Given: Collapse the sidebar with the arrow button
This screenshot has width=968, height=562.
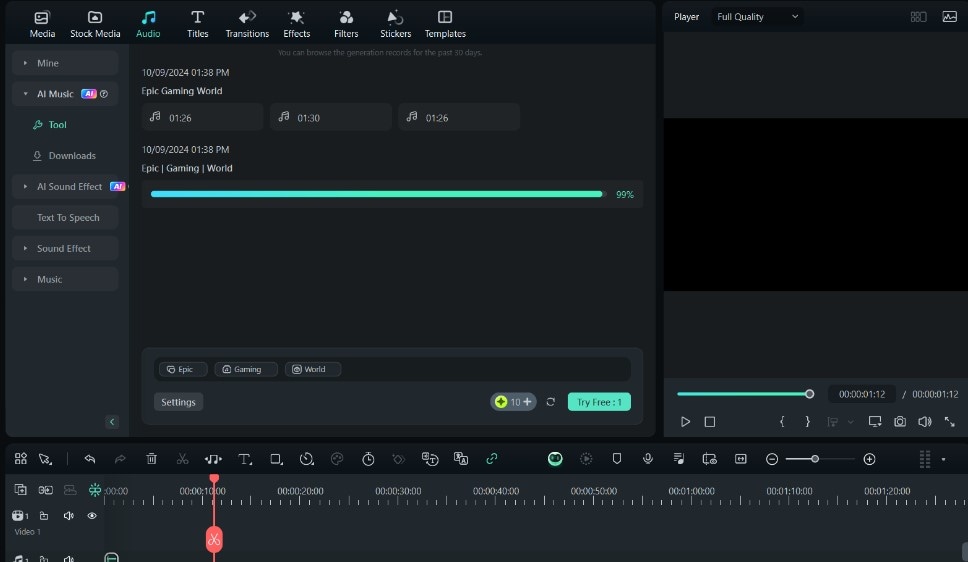Looking at the screenshot, I should point(112,422).
